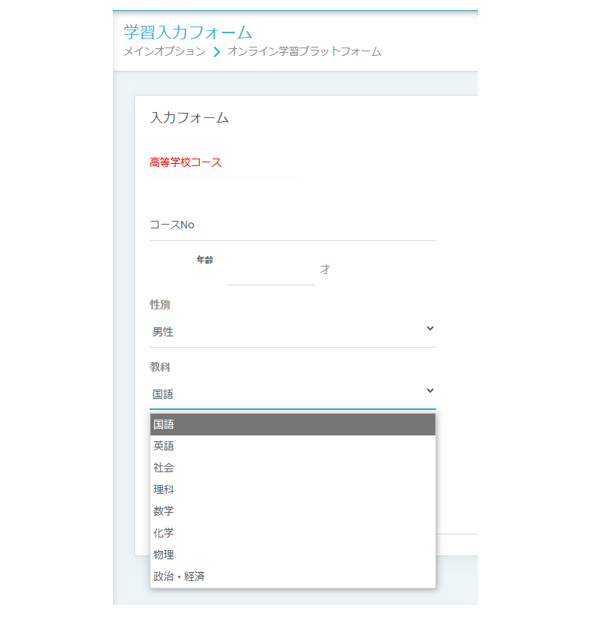
Task: Select 社会 in the dropdown list
Action: 292,468
